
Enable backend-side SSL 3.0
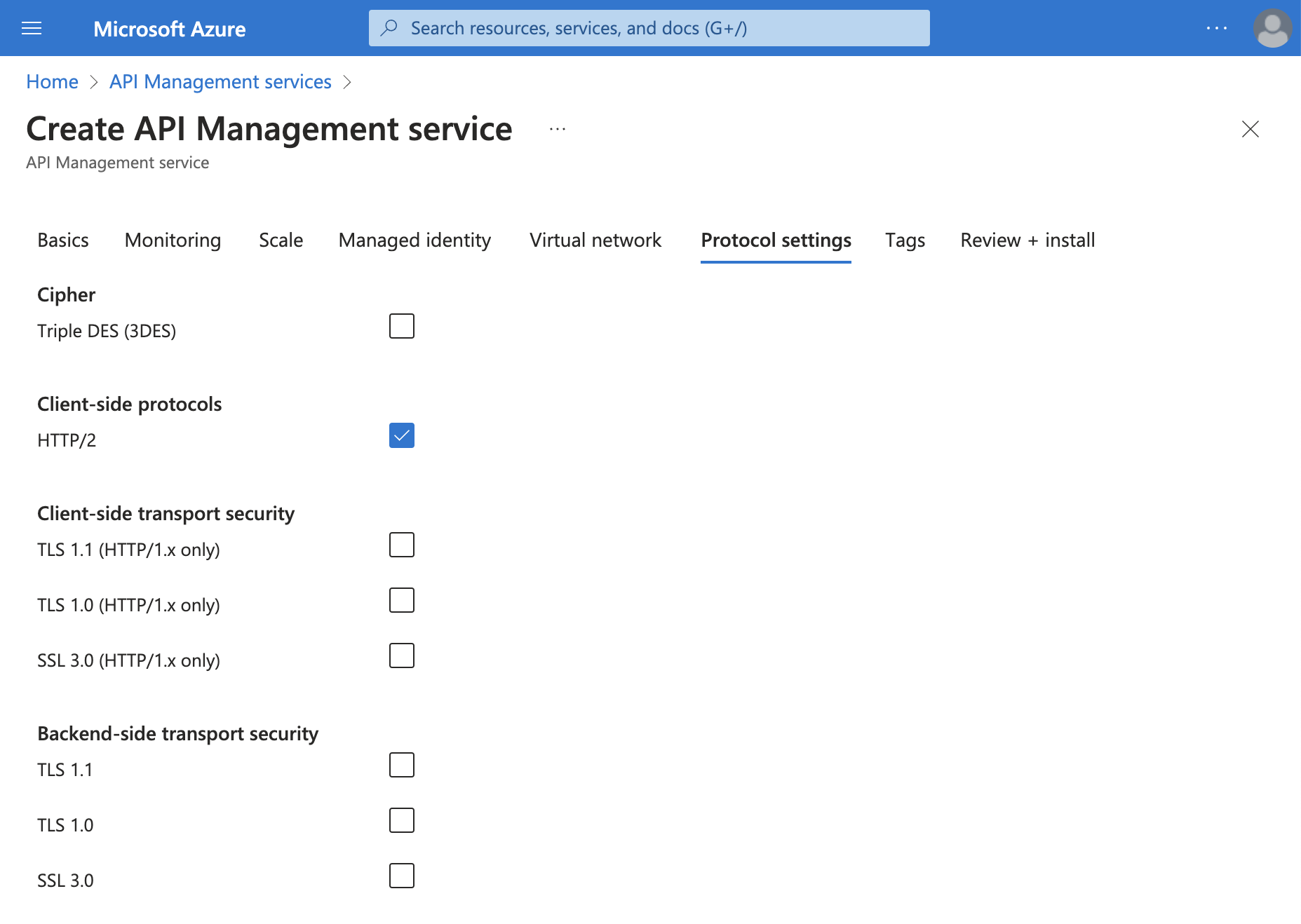(401, 875)
